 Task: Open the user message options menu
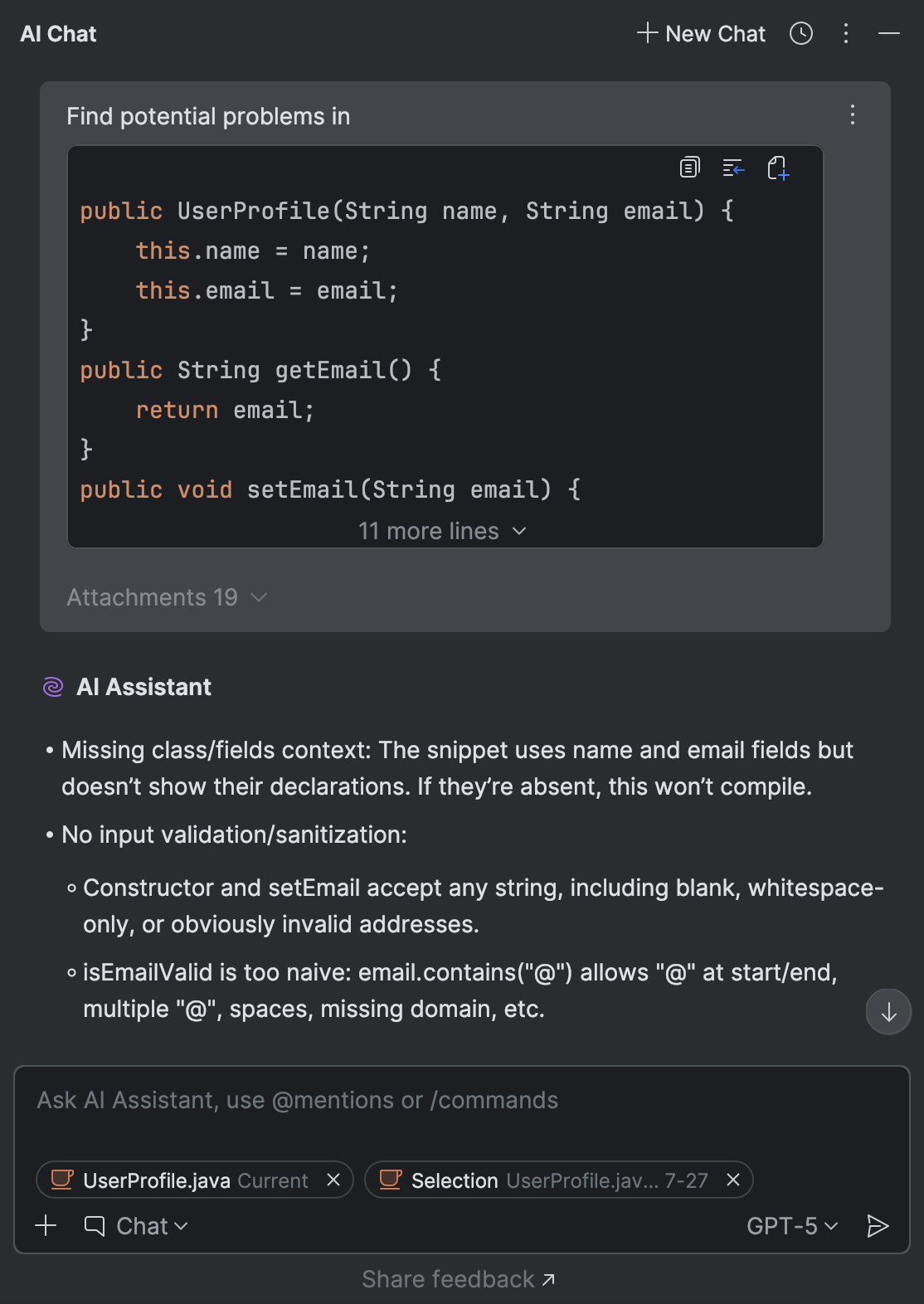click(853, 115)
